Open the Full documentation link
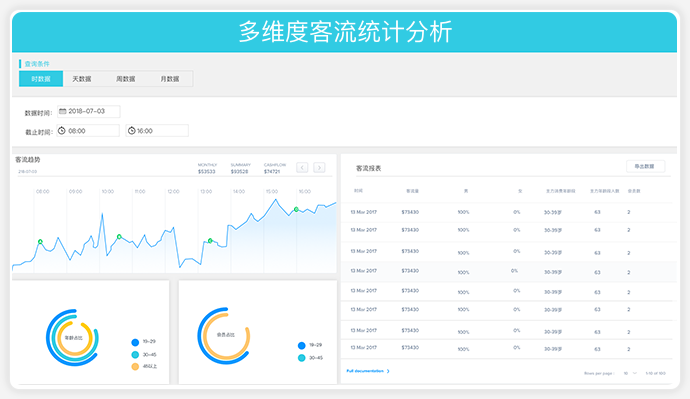Screen dimensions: 690x399 coord(365,371)
